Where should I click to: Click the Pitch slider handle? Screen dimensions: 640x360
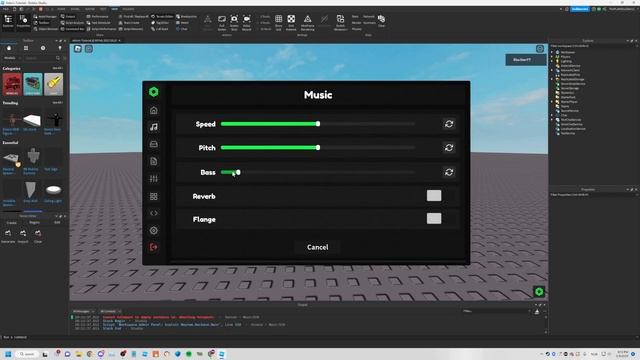point(318,148)
